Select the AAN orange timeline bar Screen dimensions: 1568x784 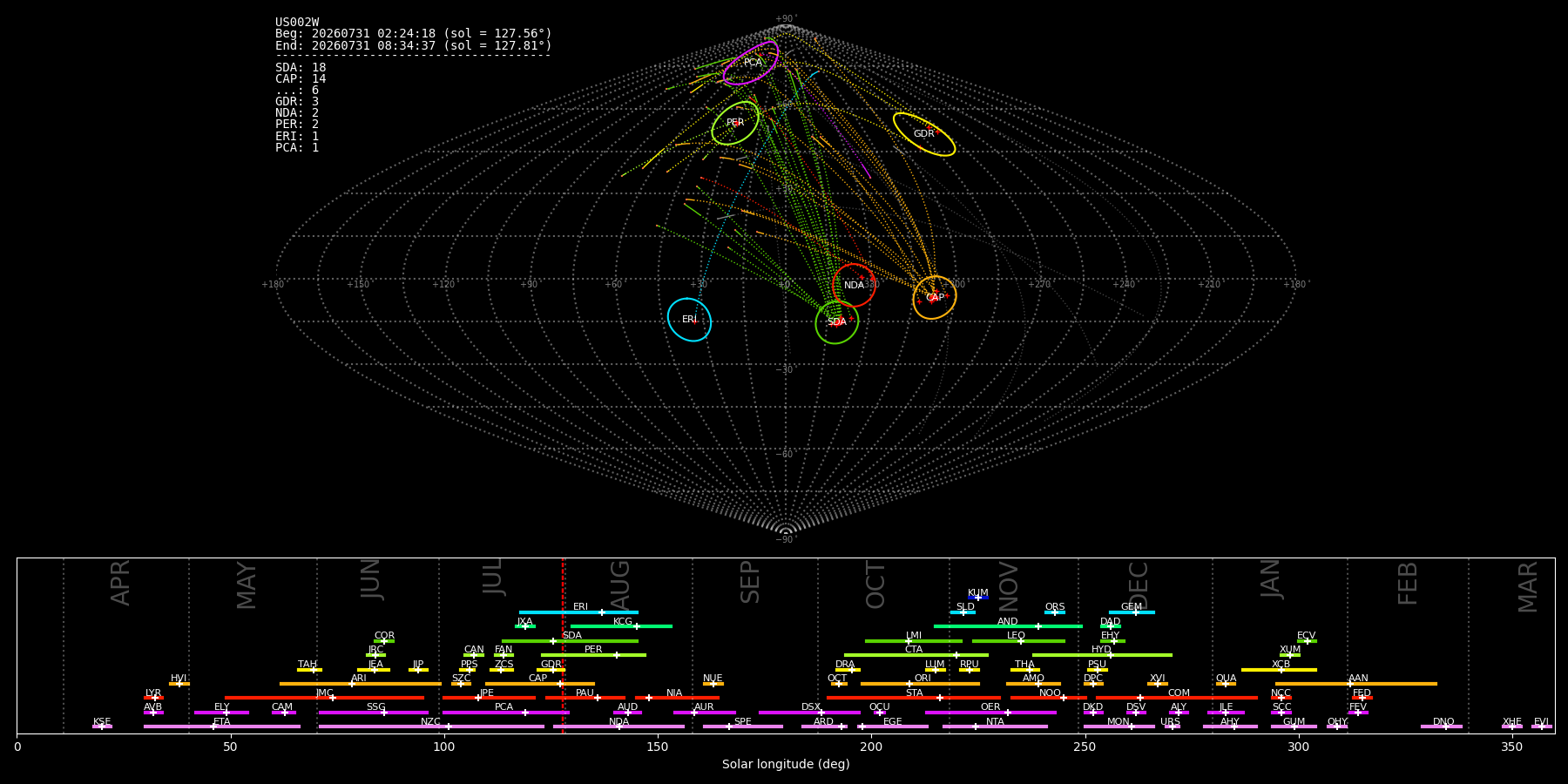click(1356, 684)
